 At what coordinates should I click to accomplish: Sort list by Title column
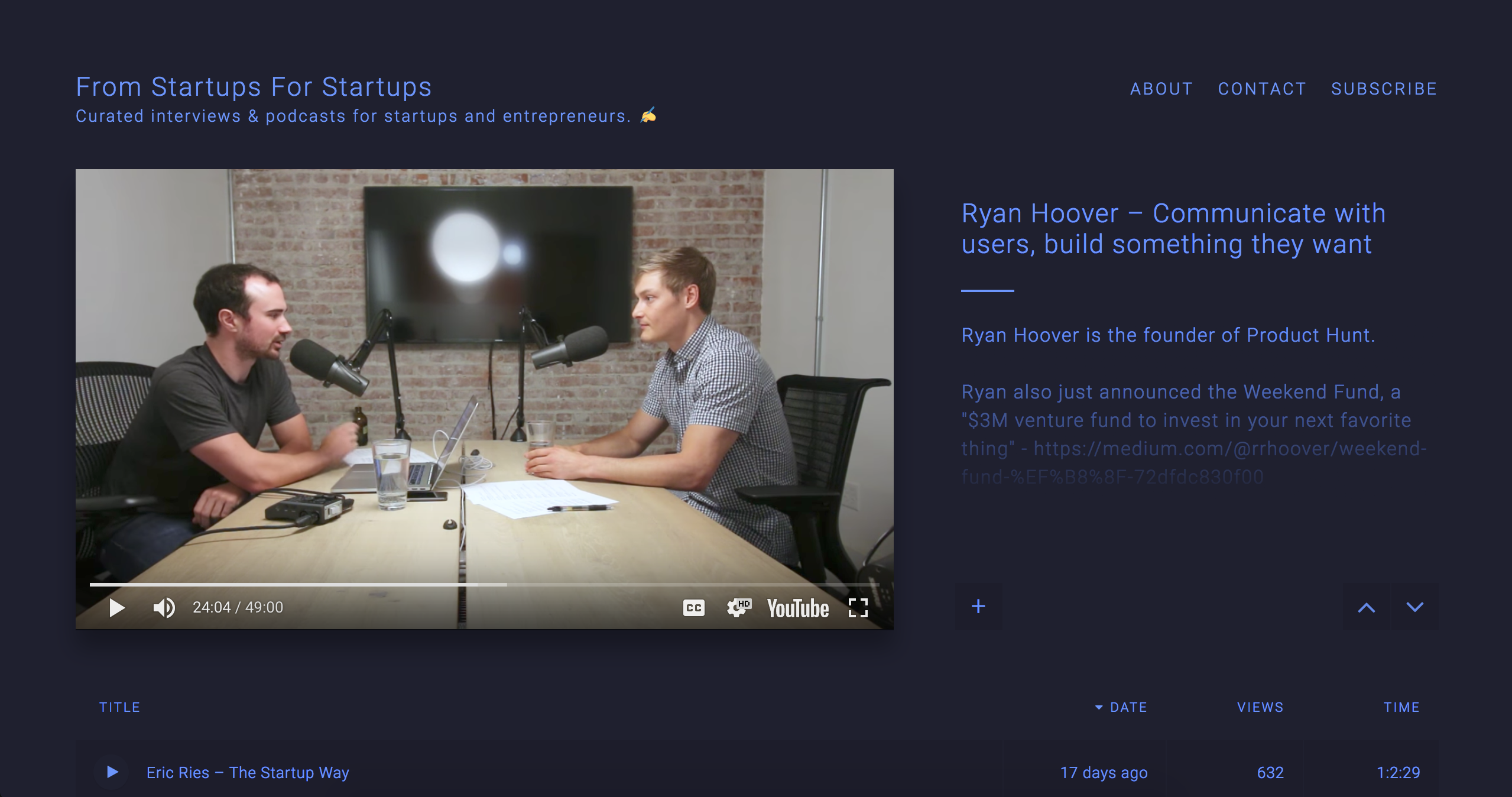click(x=119, y=707)
